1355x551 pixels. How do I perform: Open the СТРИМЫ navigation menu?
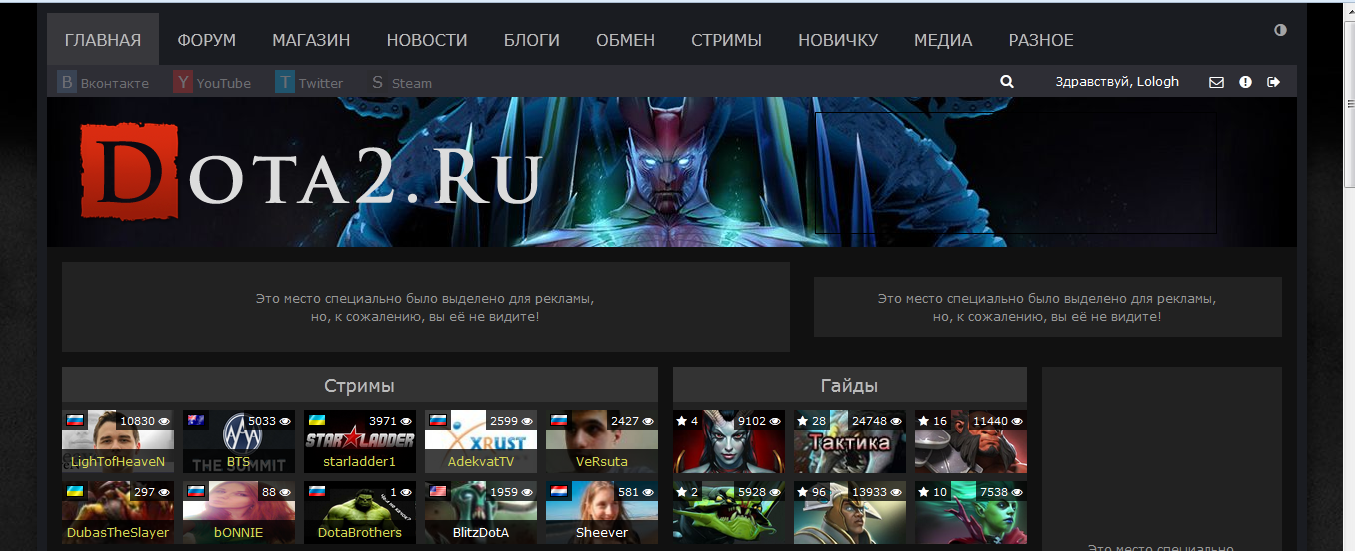(x=726, y=40)
